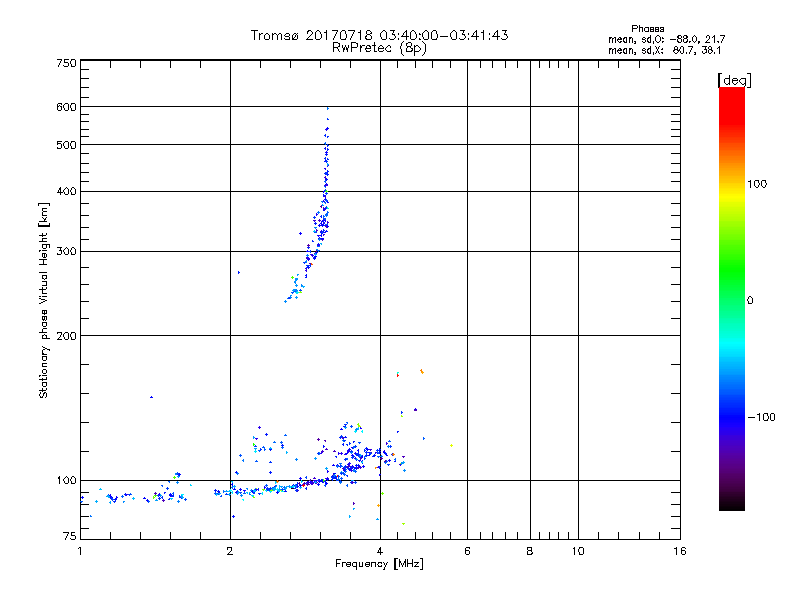Click the y-axis tick label '500'
The height and width of the screenshot is (600, 800).
point(66,145)
